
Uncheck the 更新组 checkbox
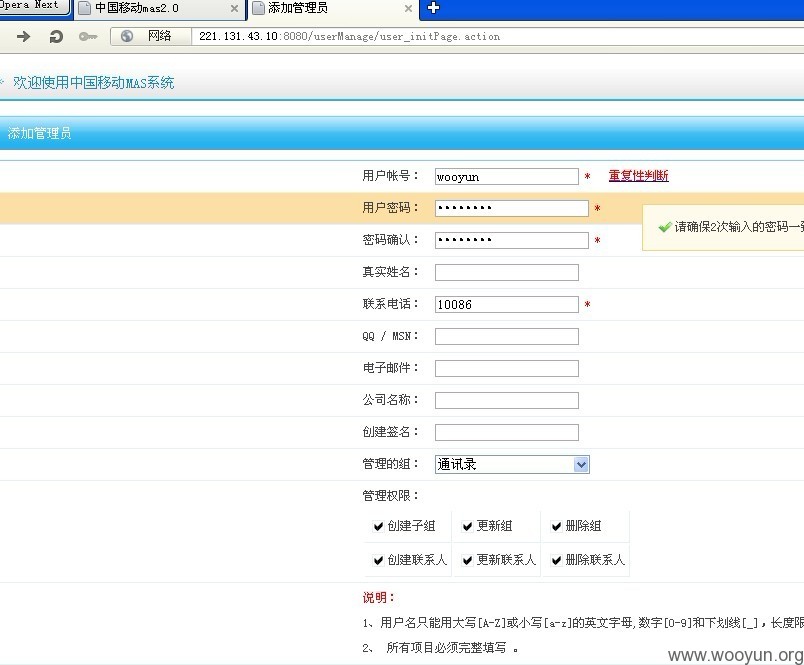coord(467,527)
